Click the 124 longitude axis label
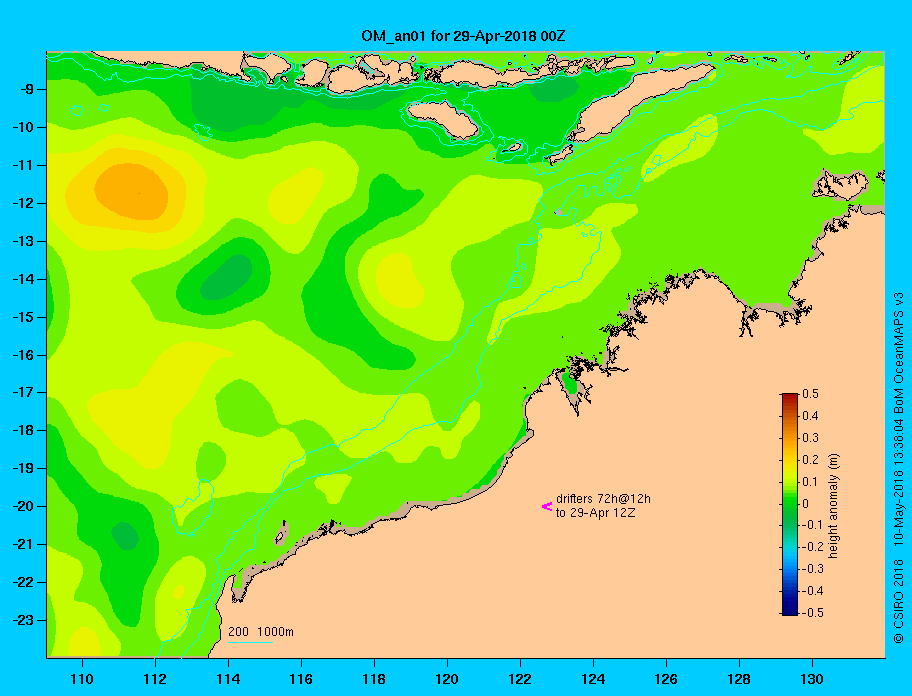This screenshot has height=696, width=912. tap(593, 679)
